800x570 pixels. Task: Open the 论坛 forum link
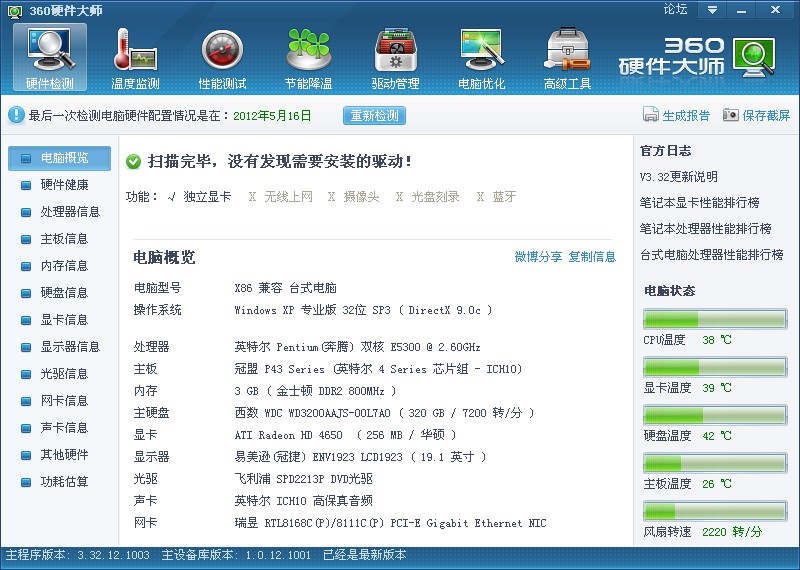(x=675, y=9)
